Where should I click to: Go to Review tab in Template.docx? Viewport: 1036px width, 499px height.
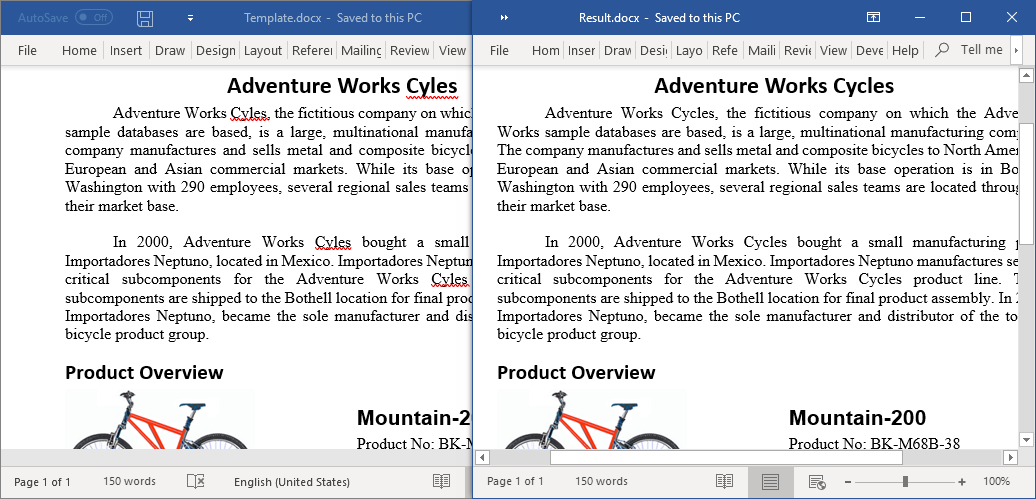pyautogui.click(x=410, y=50)
